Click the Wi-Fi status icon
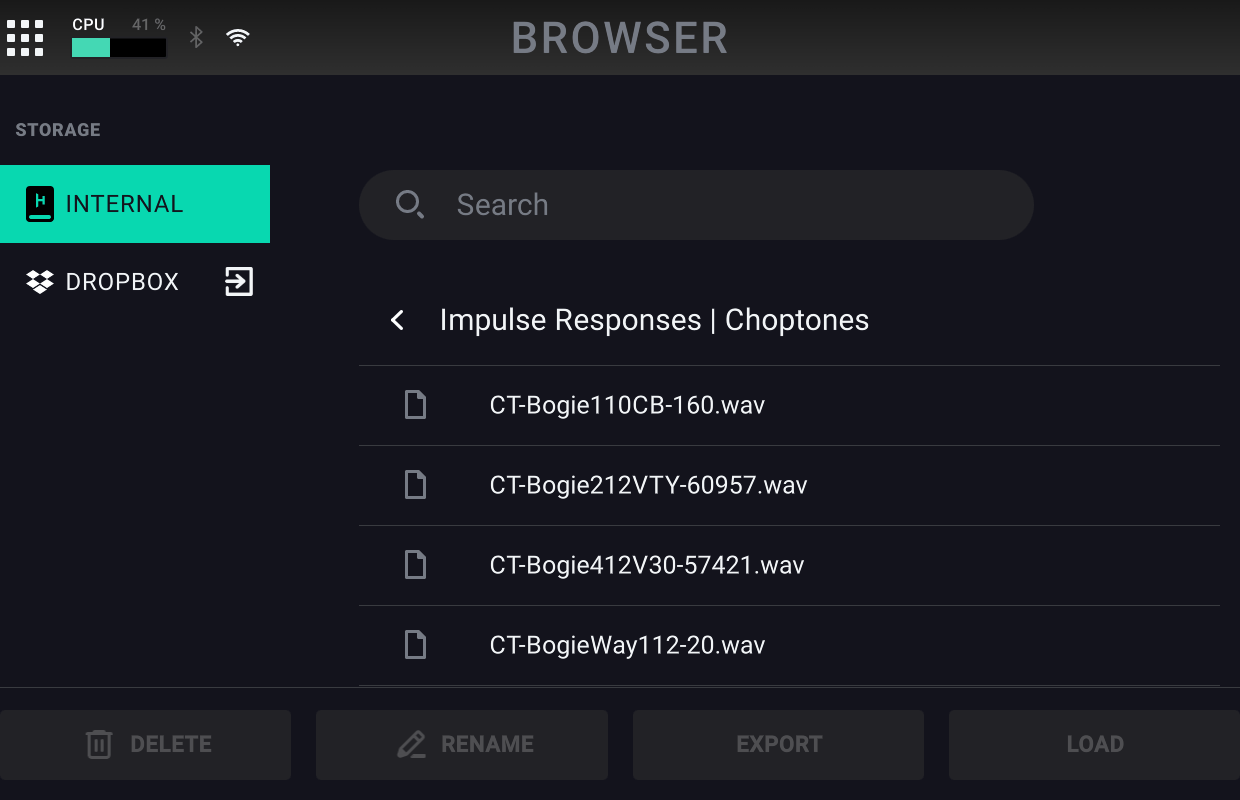 click(x=238, y=38)
